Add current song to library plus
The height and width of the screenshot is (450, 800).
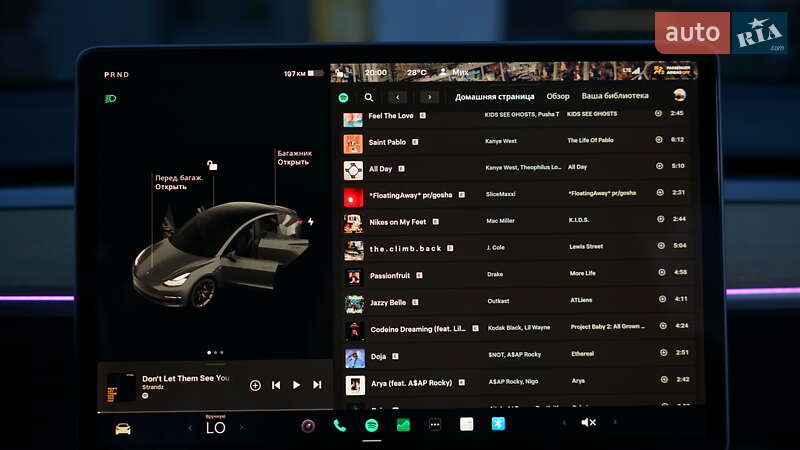tap(255, 385)
